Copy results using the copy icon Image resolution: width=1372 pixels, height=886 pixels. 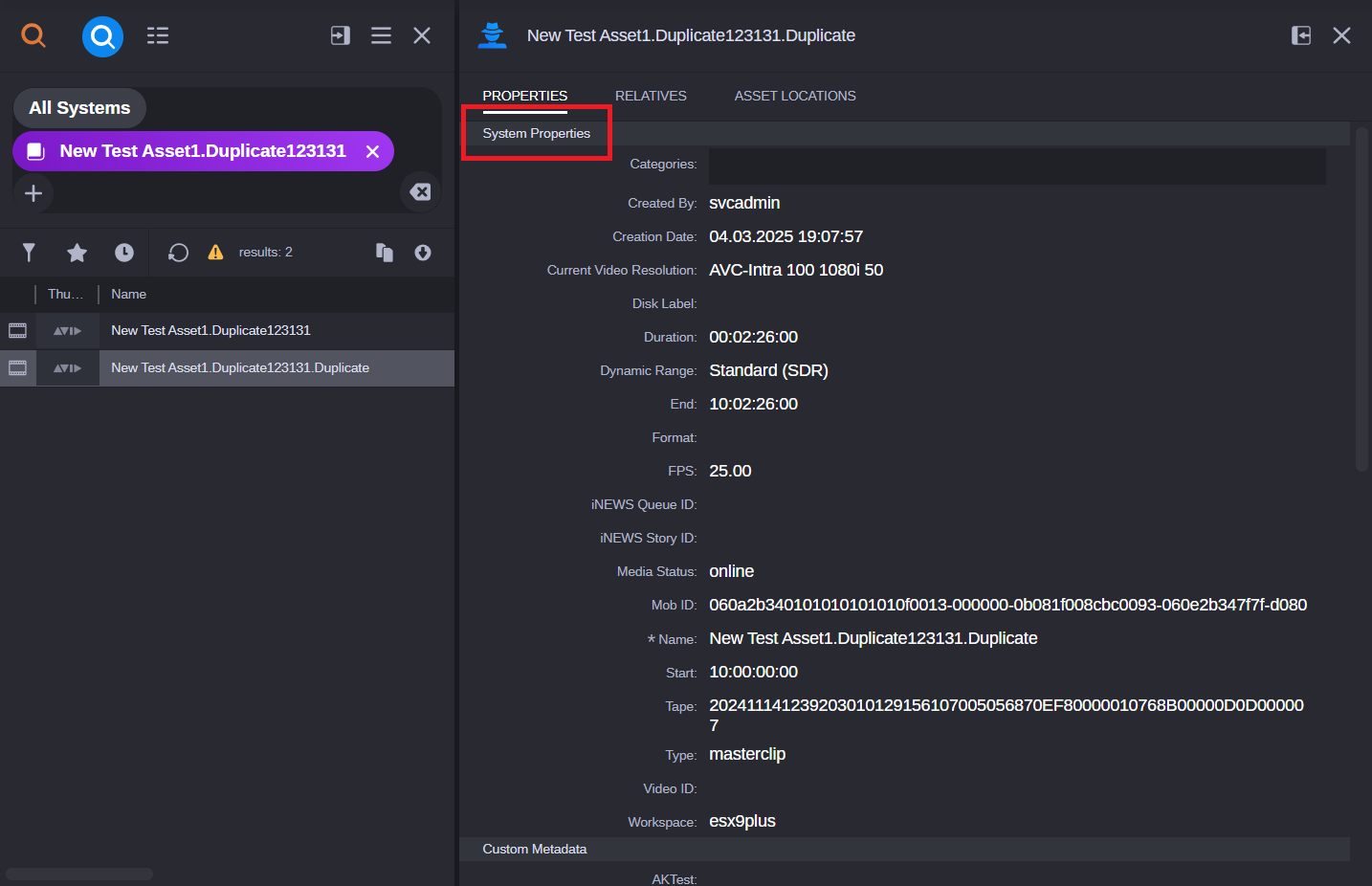[x=384, y=252]
